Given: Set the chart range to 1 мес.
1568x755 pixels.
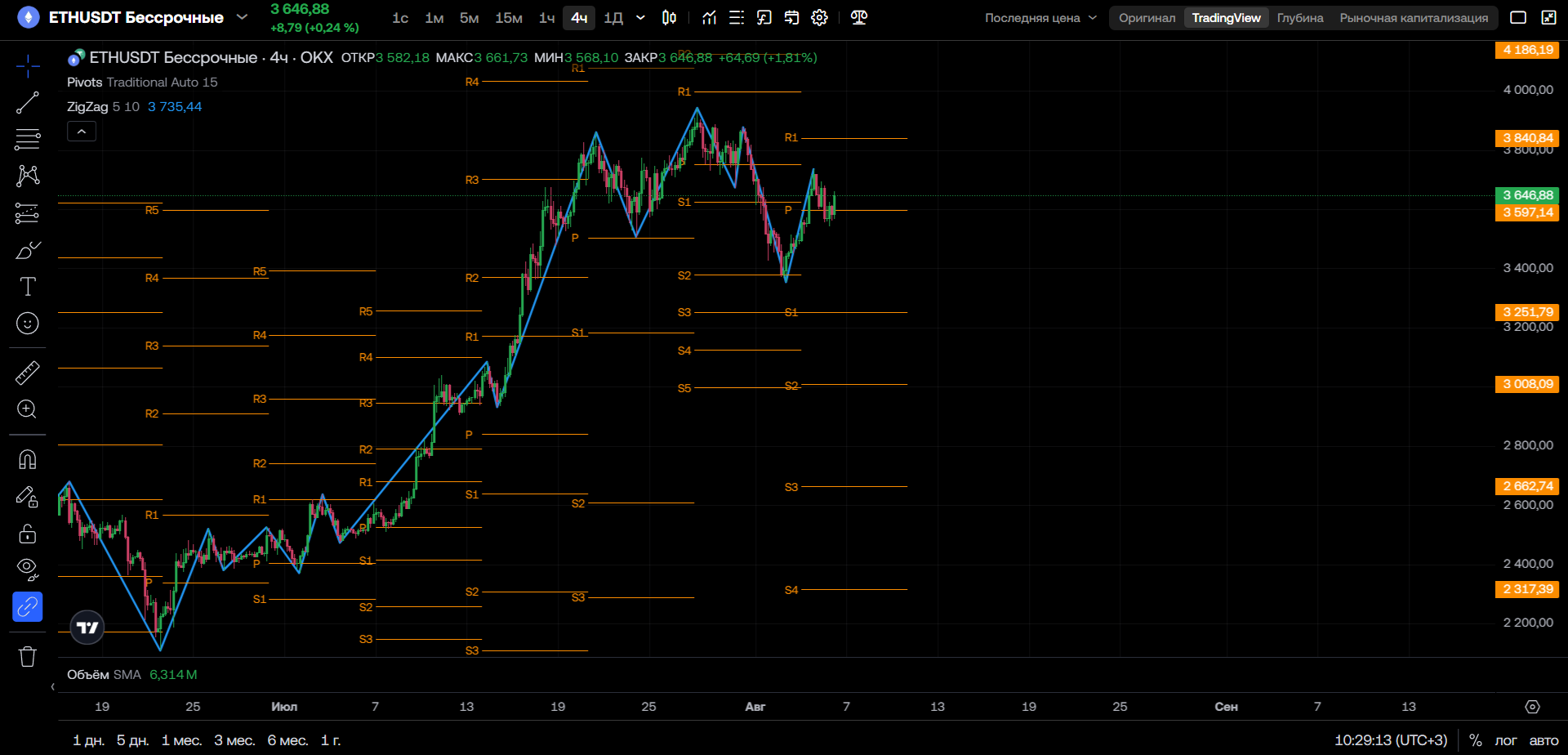Looking at the screenshot, I should pos(181,740).
